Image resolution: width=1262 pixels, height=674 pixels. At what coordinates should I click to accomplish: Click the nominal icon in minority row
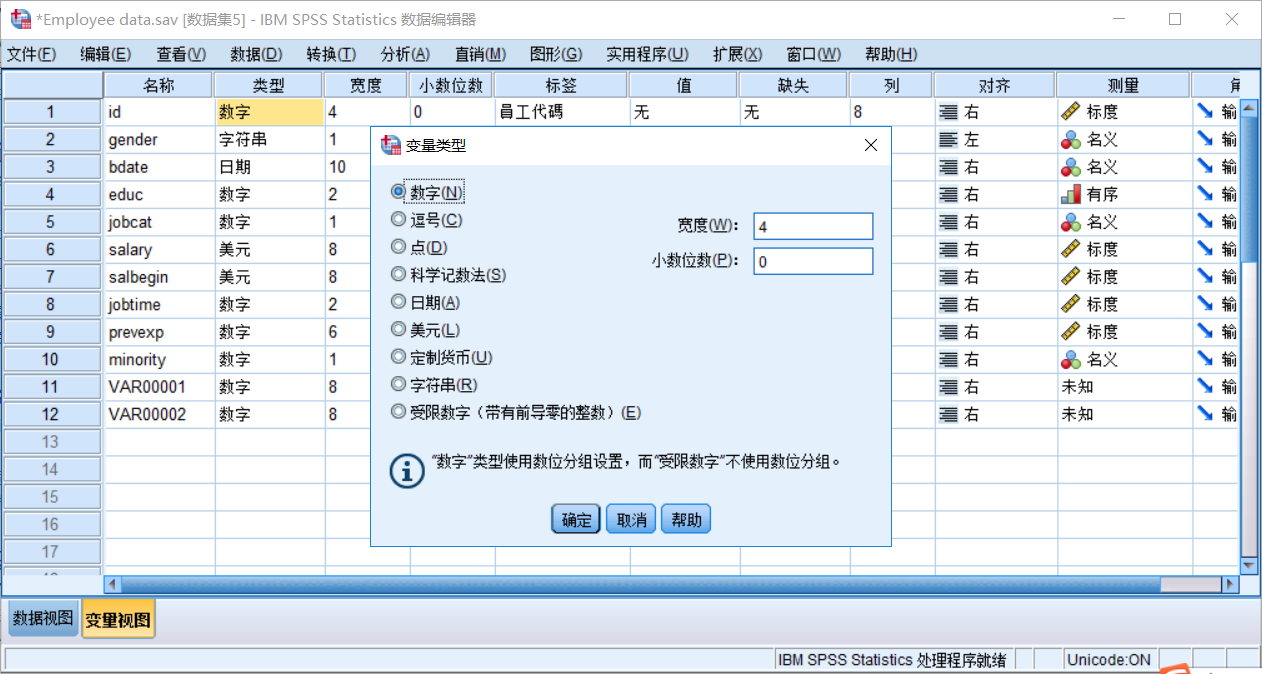[1071, 359]
